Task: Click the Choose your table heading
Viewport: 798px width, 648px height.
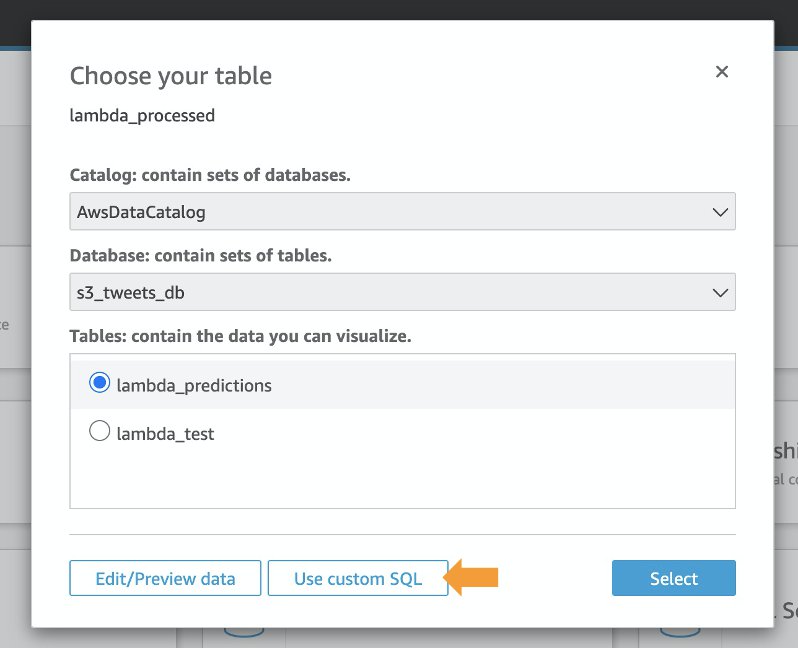Action: pos(170,75)
